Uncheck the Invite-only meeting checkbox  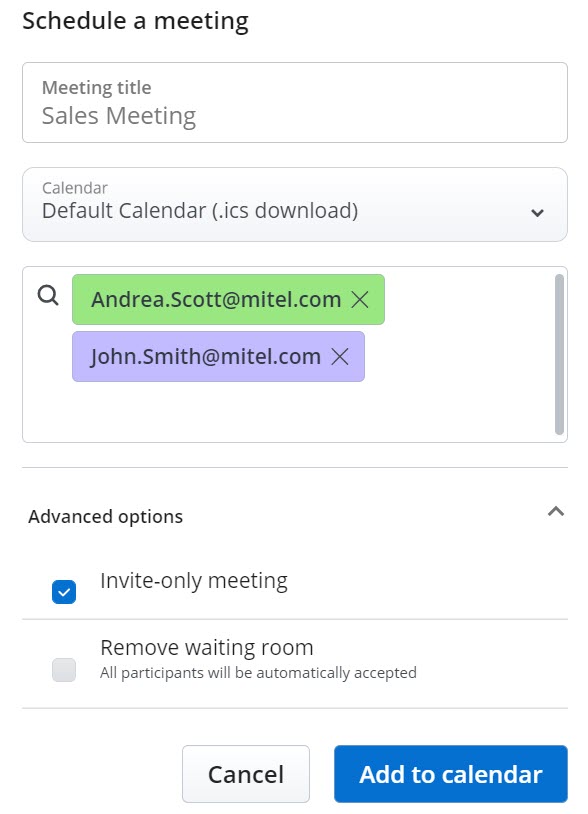click(64, 592)
